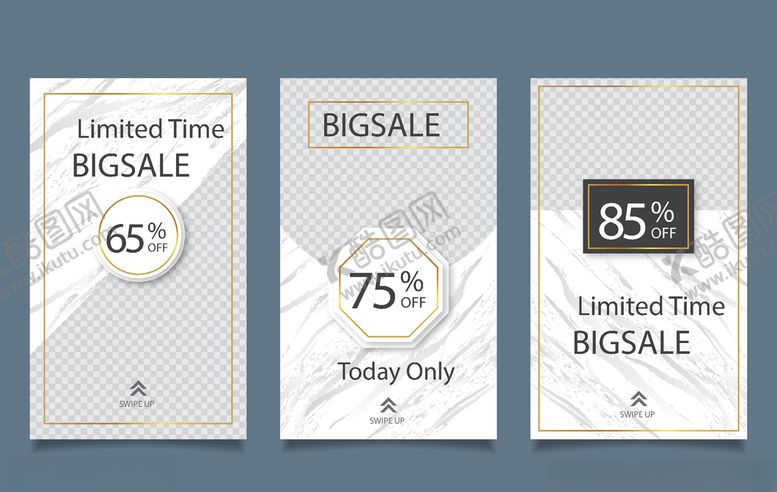Click the Today Only text
Screen dimensions: 777x492
pos(396,373)
